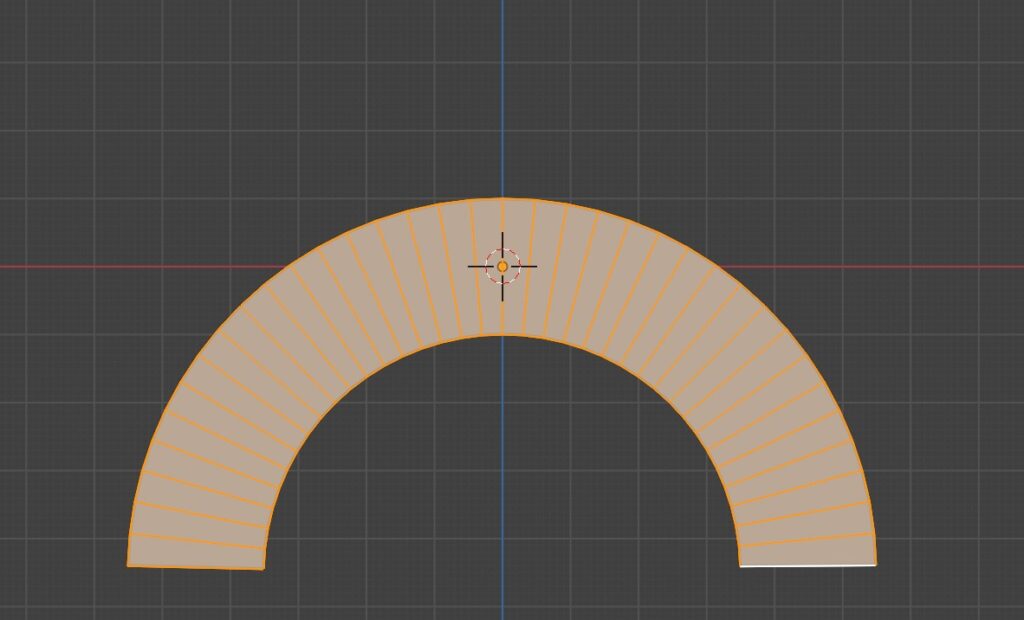This screenshot has width=1024, height=620.
Task: Select the inner bottom-right corner vertex of arch
Action: click(x=740, y=566)
